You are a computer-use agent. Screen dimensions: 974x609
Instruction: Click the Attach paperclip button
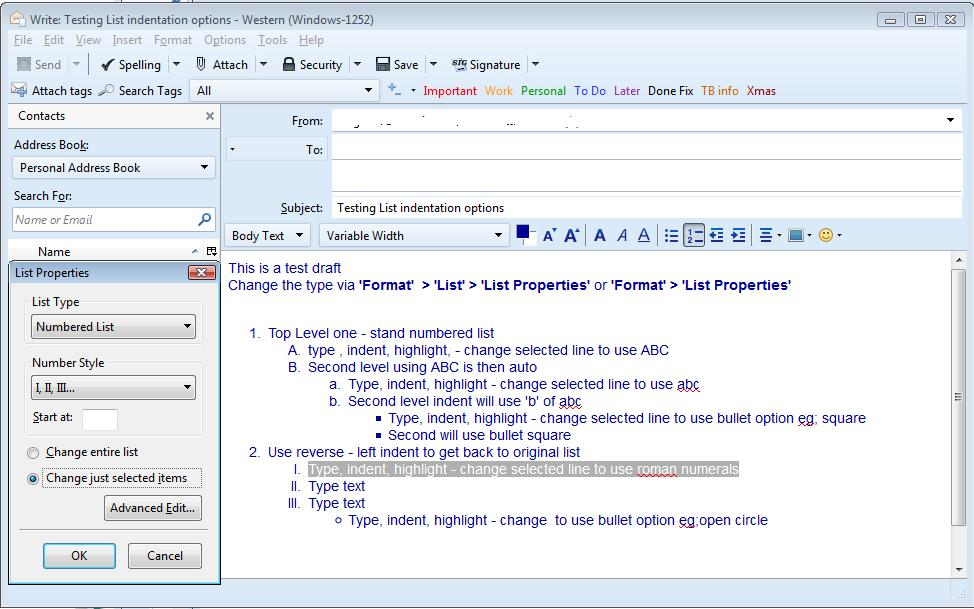(221, 65)
